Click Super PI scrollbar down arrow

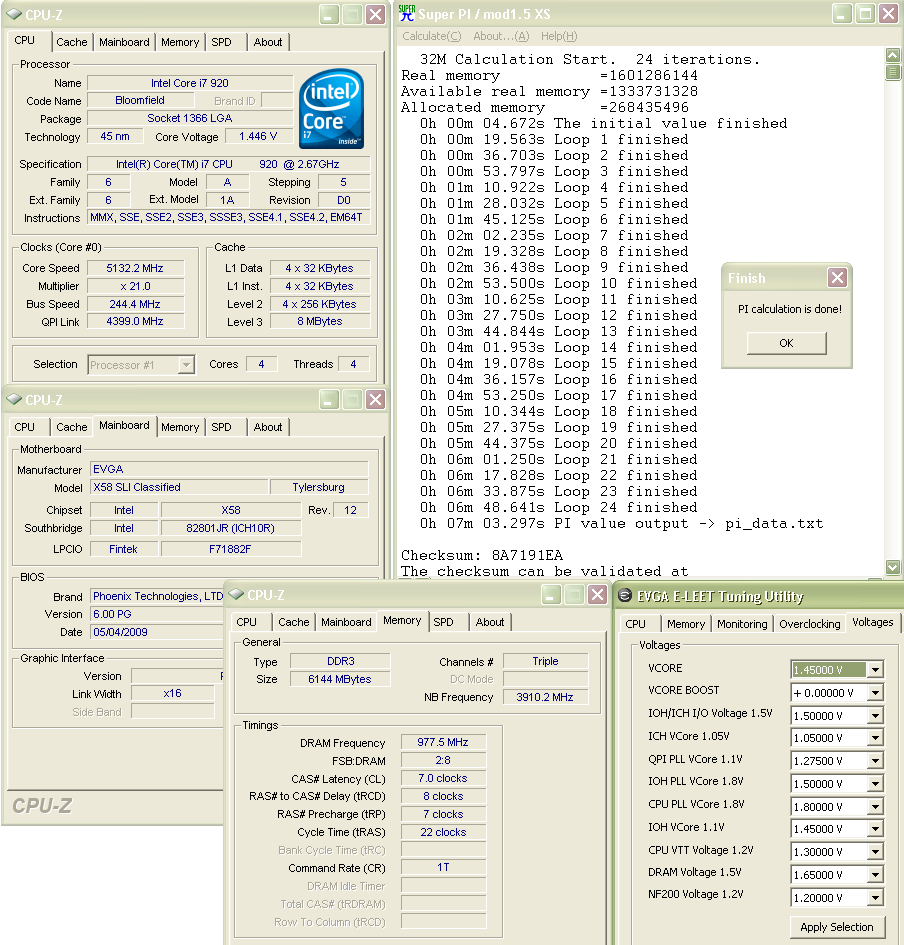[893, 567]
